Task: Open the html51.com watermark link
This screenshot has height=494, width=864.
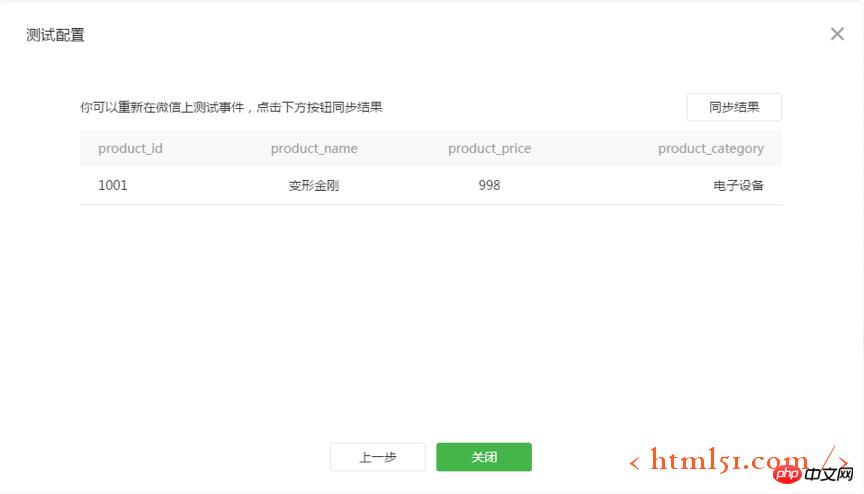Action: 729,460
